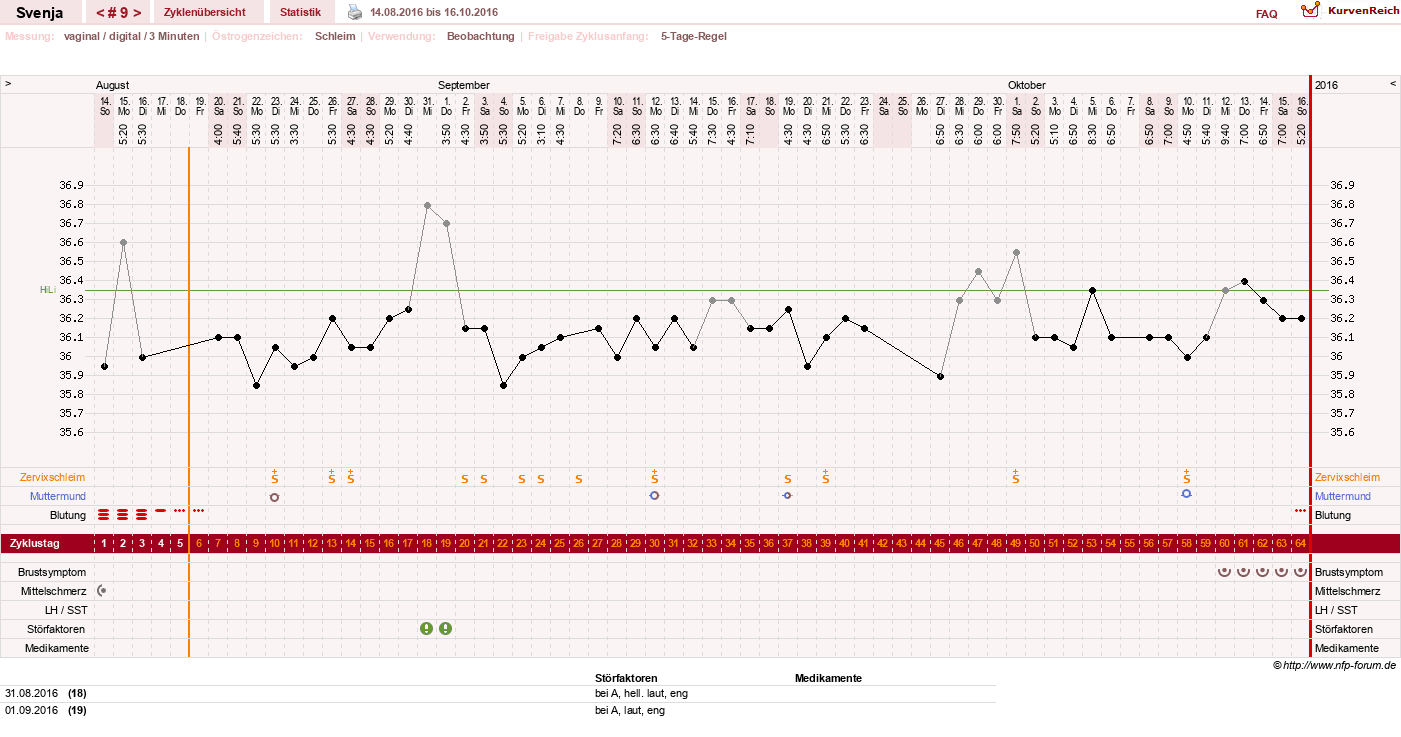Click the spotting dots on day 6
The image size is (1401, 737).
(x=199, y=510)
